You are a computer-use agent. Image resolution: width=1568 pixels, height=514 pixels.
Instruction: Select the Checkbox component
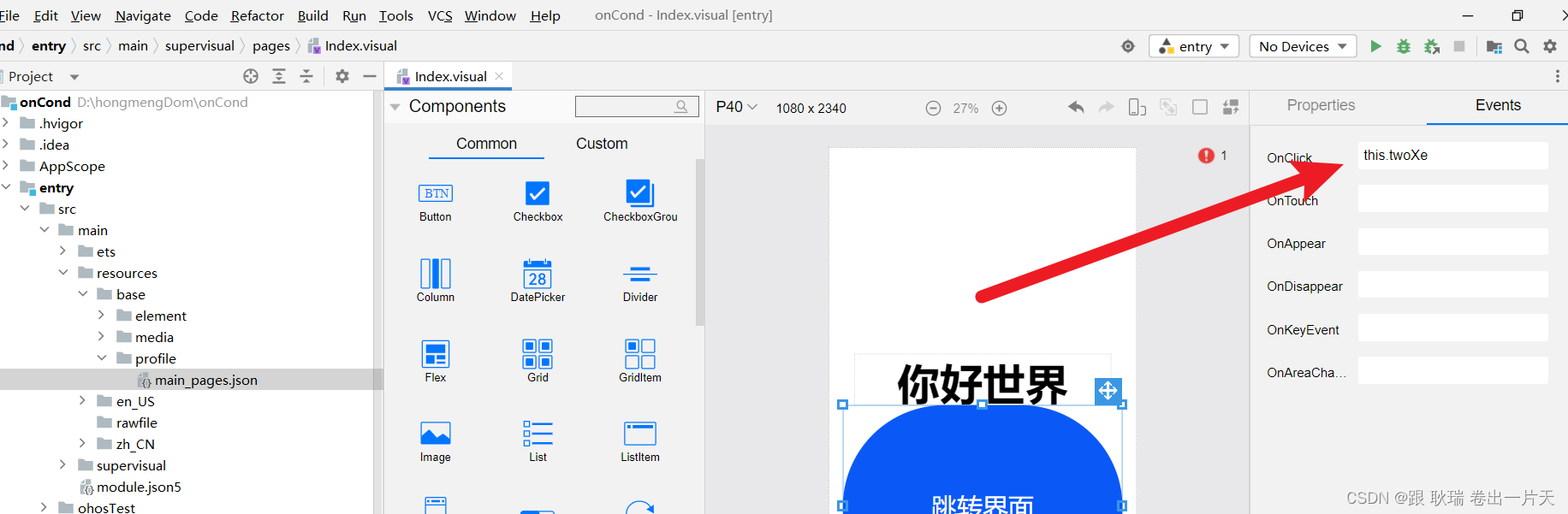pos(538,202)
